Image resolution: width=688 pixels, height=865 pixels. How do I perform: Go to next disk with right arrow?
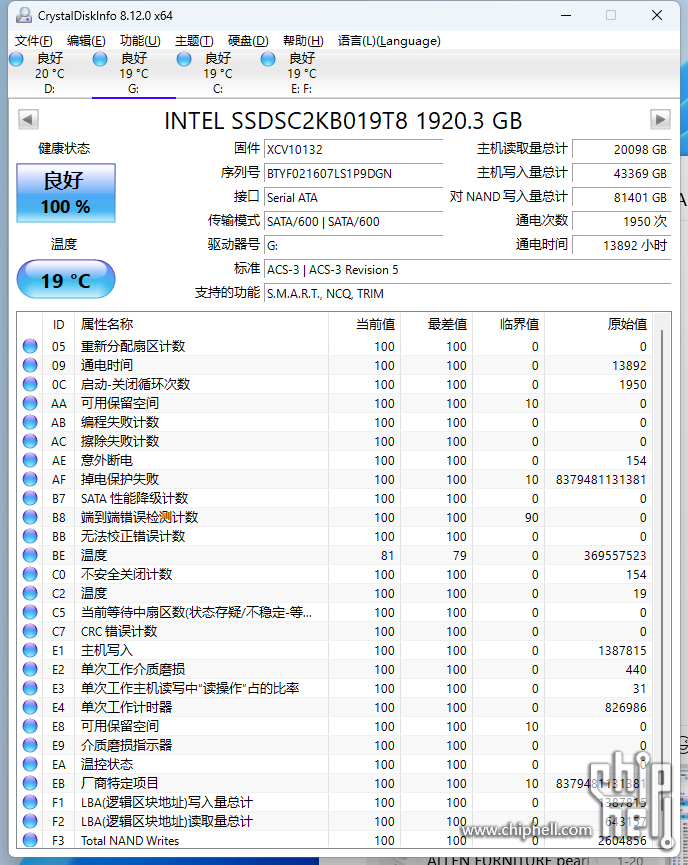click(x=660, y=119)
